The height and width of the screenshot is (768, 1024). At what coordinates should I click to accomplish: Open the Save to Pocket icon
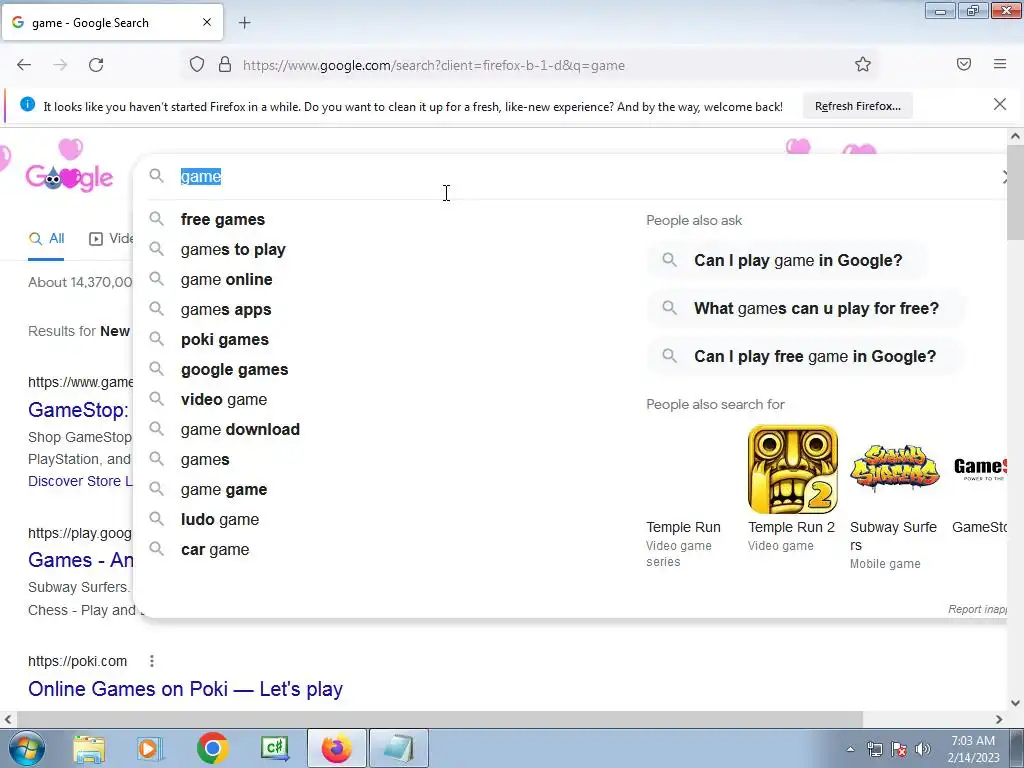[964, 64]
